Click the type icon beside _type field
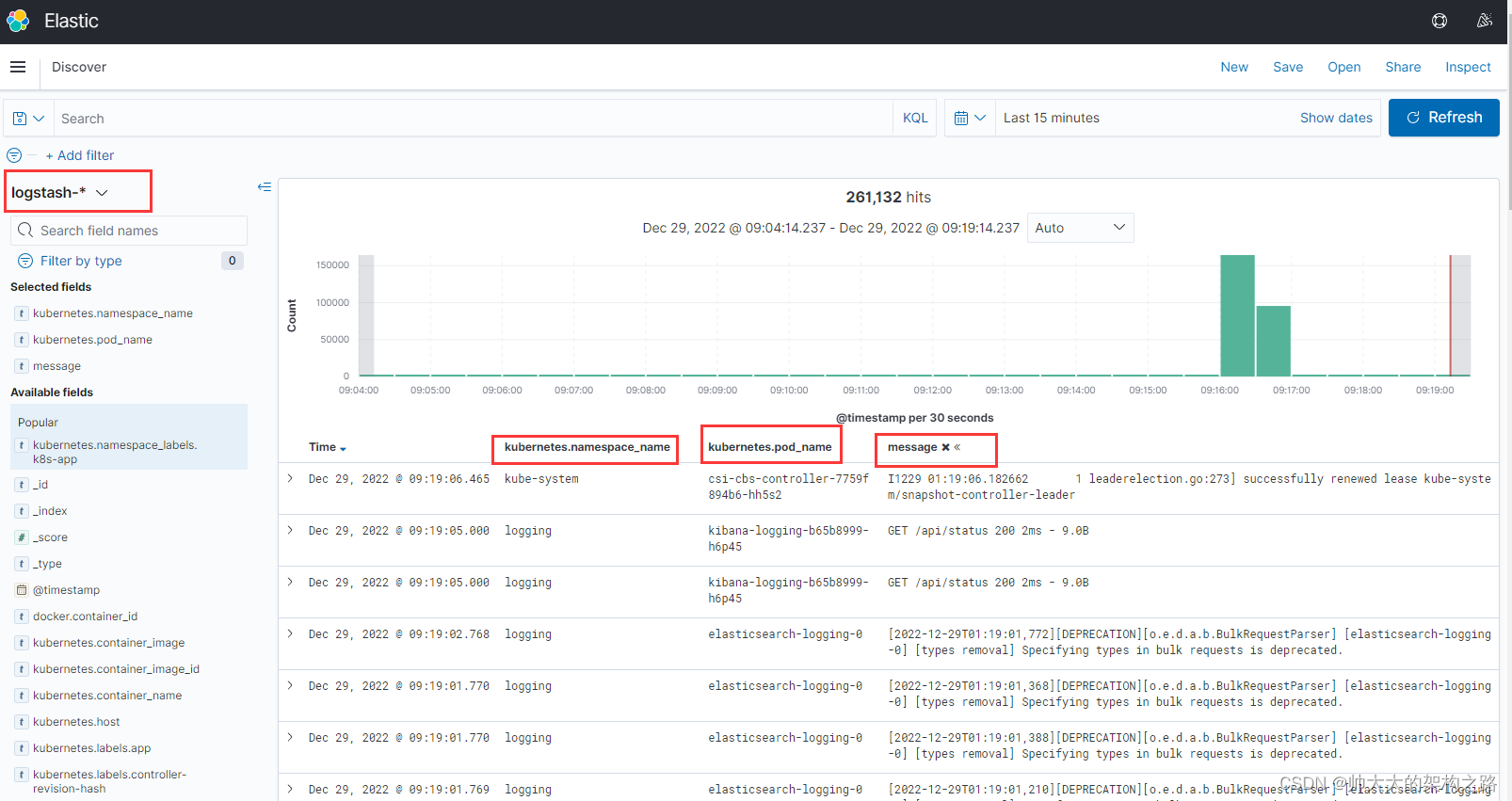1512x801 pixels. [x=22, y=564]
